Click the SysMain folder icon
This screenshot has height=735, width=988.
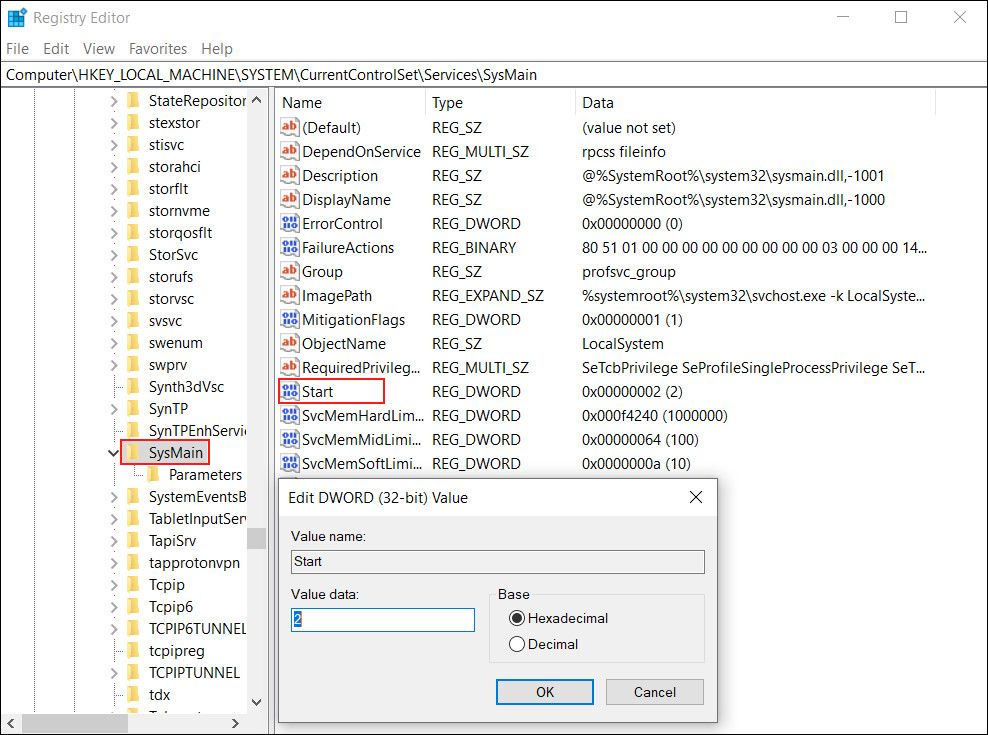[x=134, y=453]
